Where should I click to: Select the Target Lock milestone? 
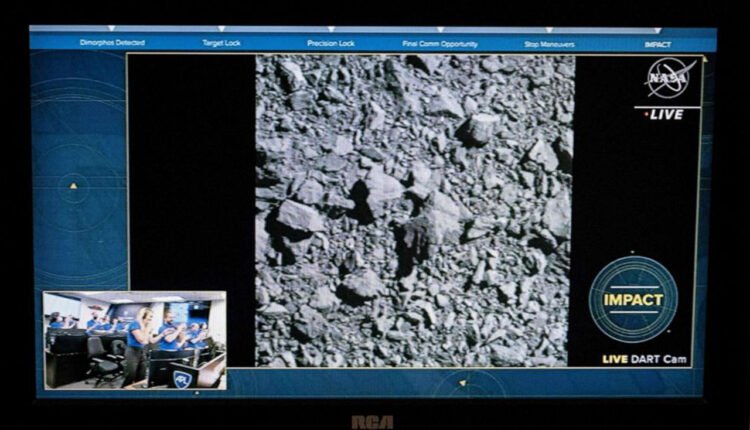click(220, 43)
